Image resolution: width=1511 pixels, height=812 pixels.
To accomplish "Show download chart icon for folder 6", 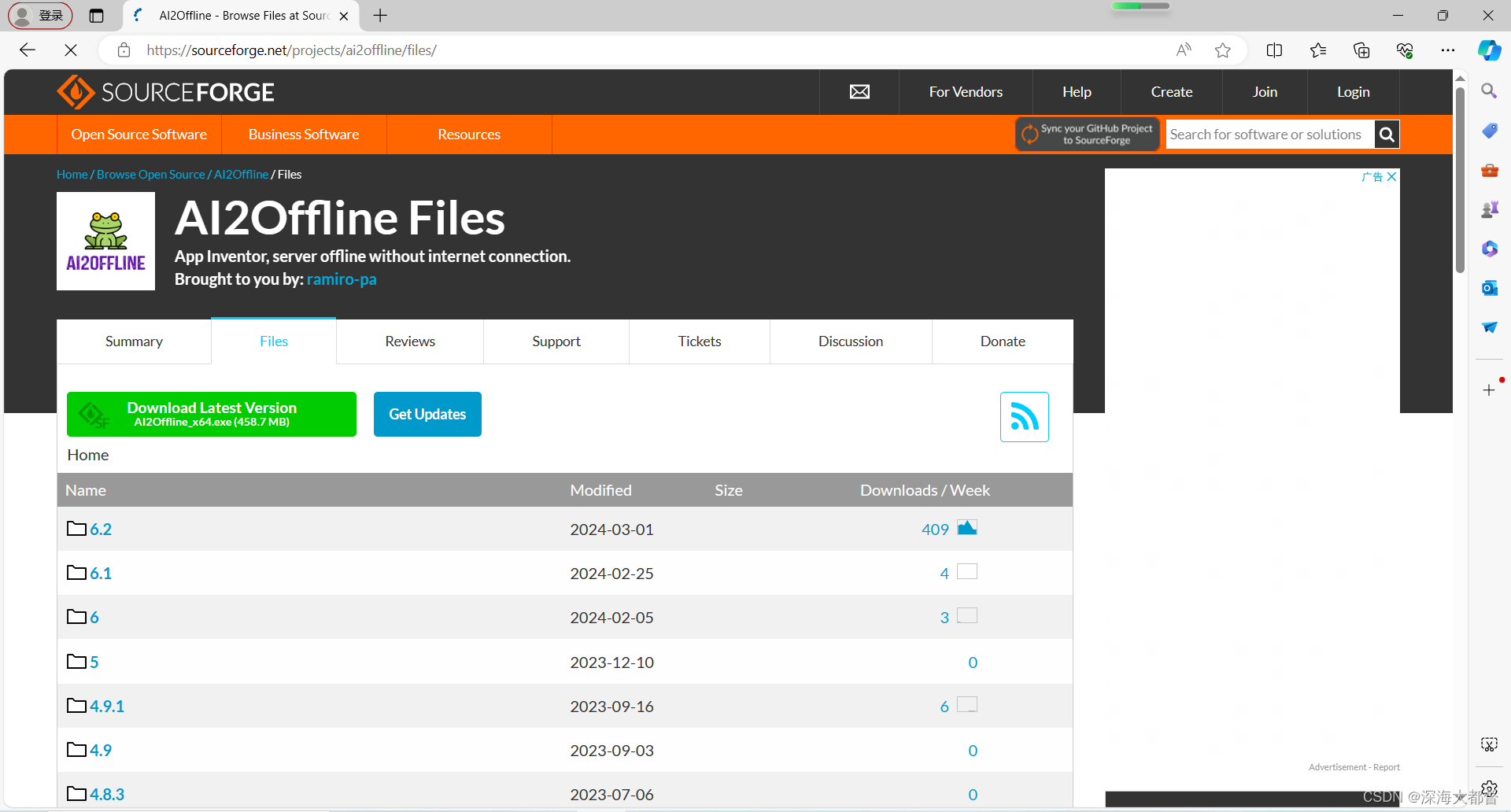I will [x=967, y=616].
